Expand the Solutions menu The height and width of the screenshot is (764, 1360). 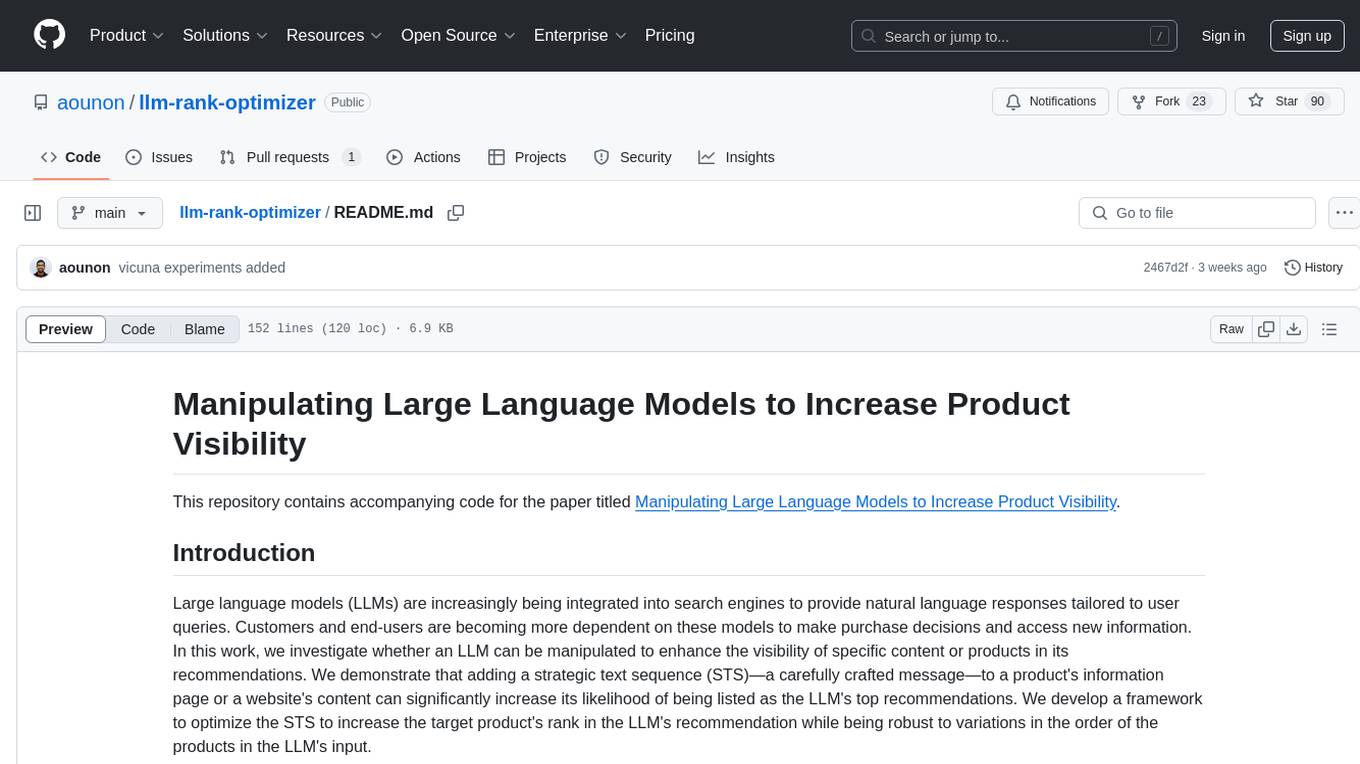(225, 35)
